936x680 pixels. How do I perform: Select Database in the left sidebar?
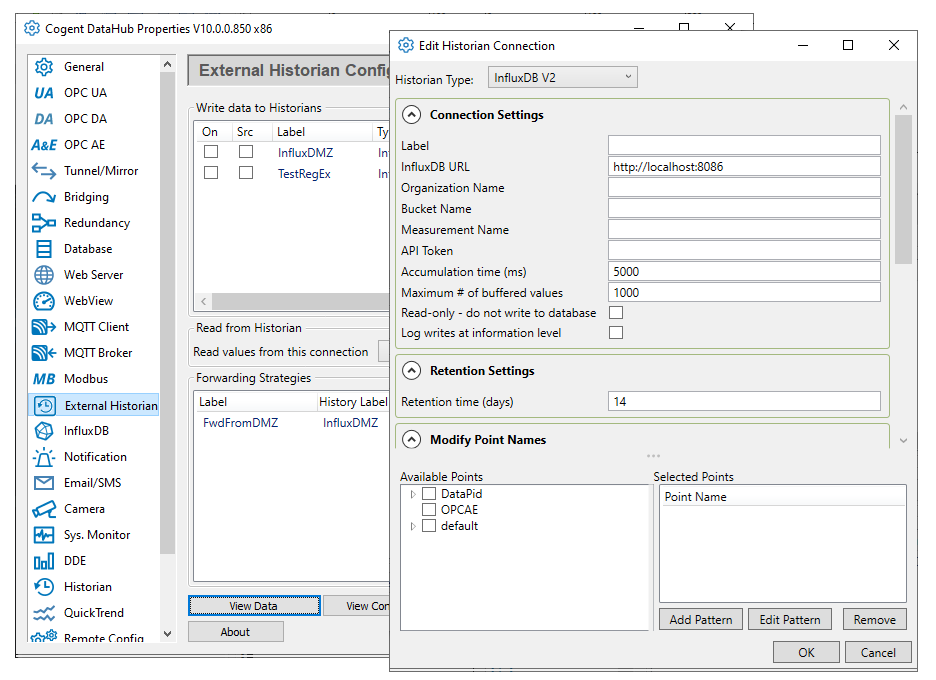pyautogui.click(x=88, y=249)
